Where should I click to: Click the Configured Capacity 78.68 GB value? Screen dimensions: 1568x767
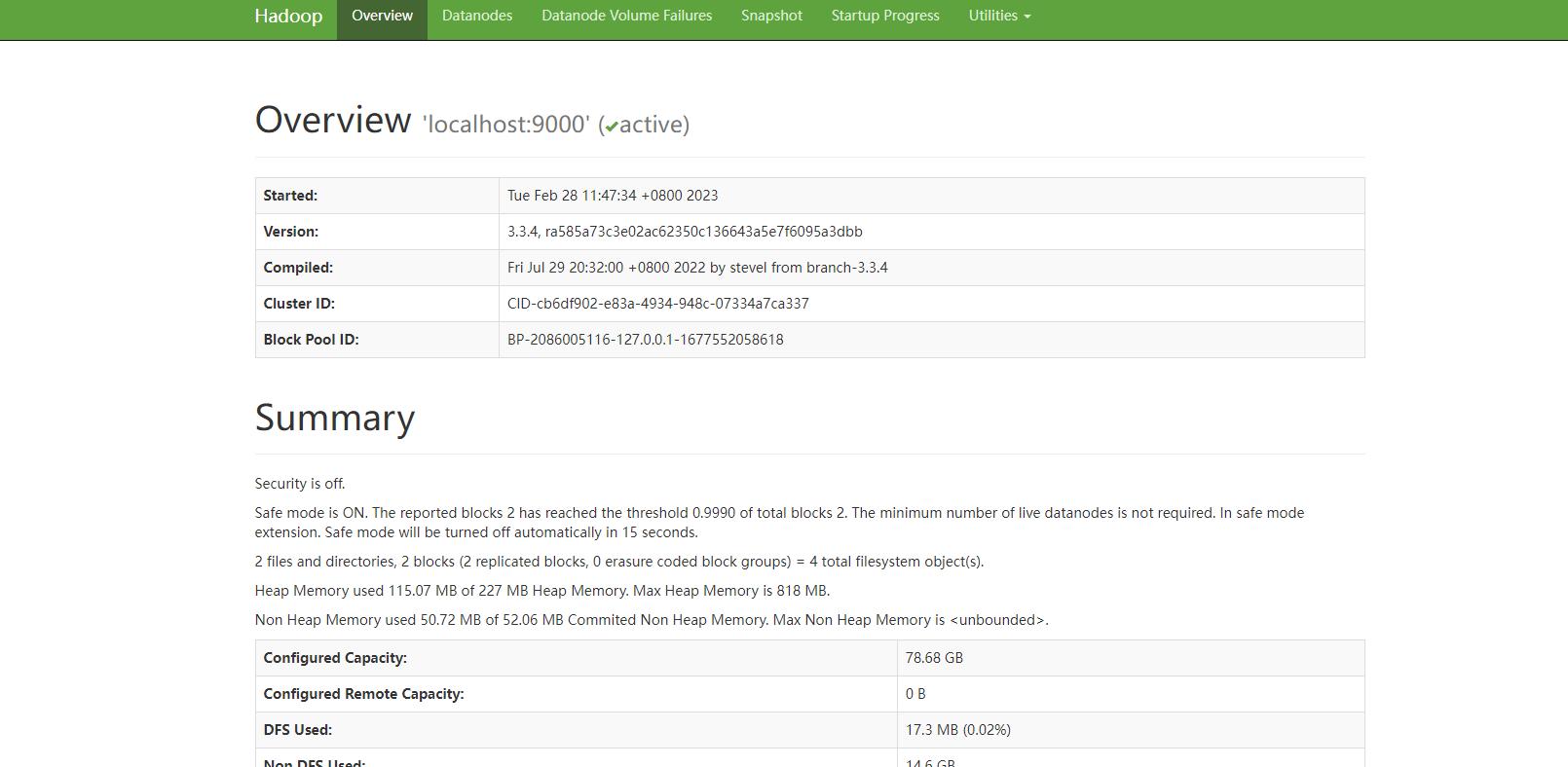click(934, 658)
